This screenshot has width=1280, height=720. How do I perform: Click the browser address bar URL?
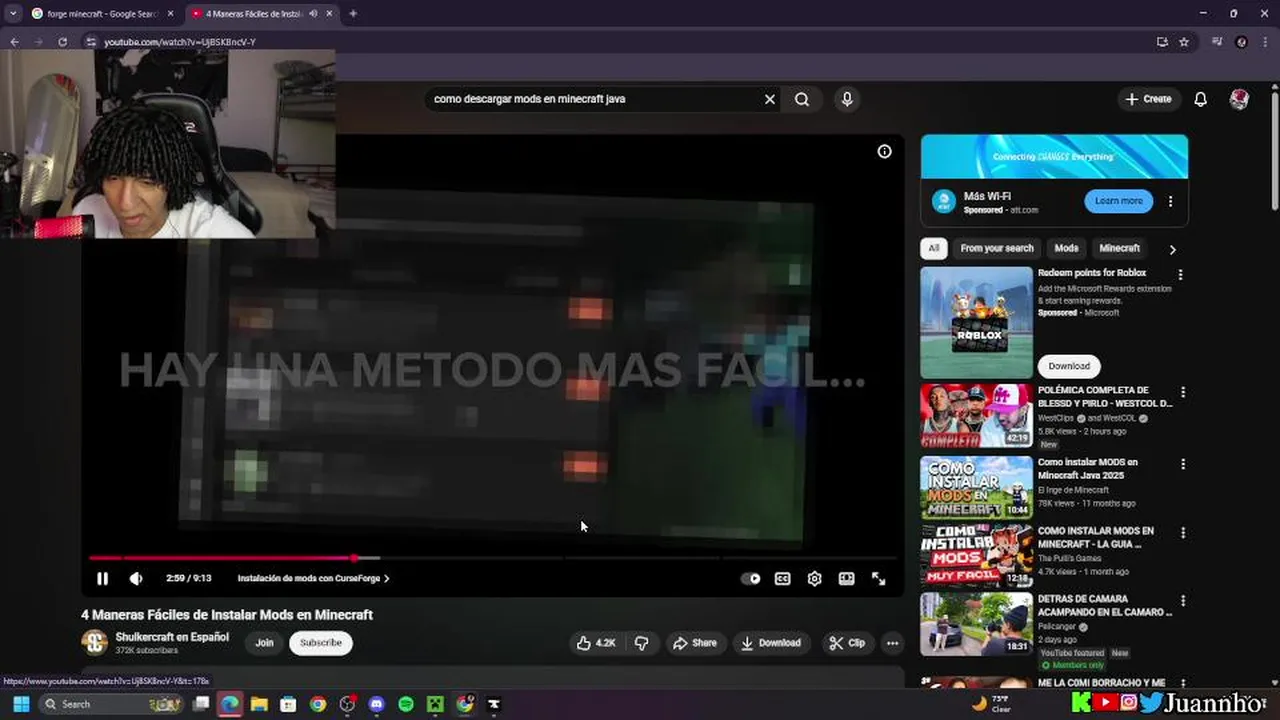click(180, 42)
